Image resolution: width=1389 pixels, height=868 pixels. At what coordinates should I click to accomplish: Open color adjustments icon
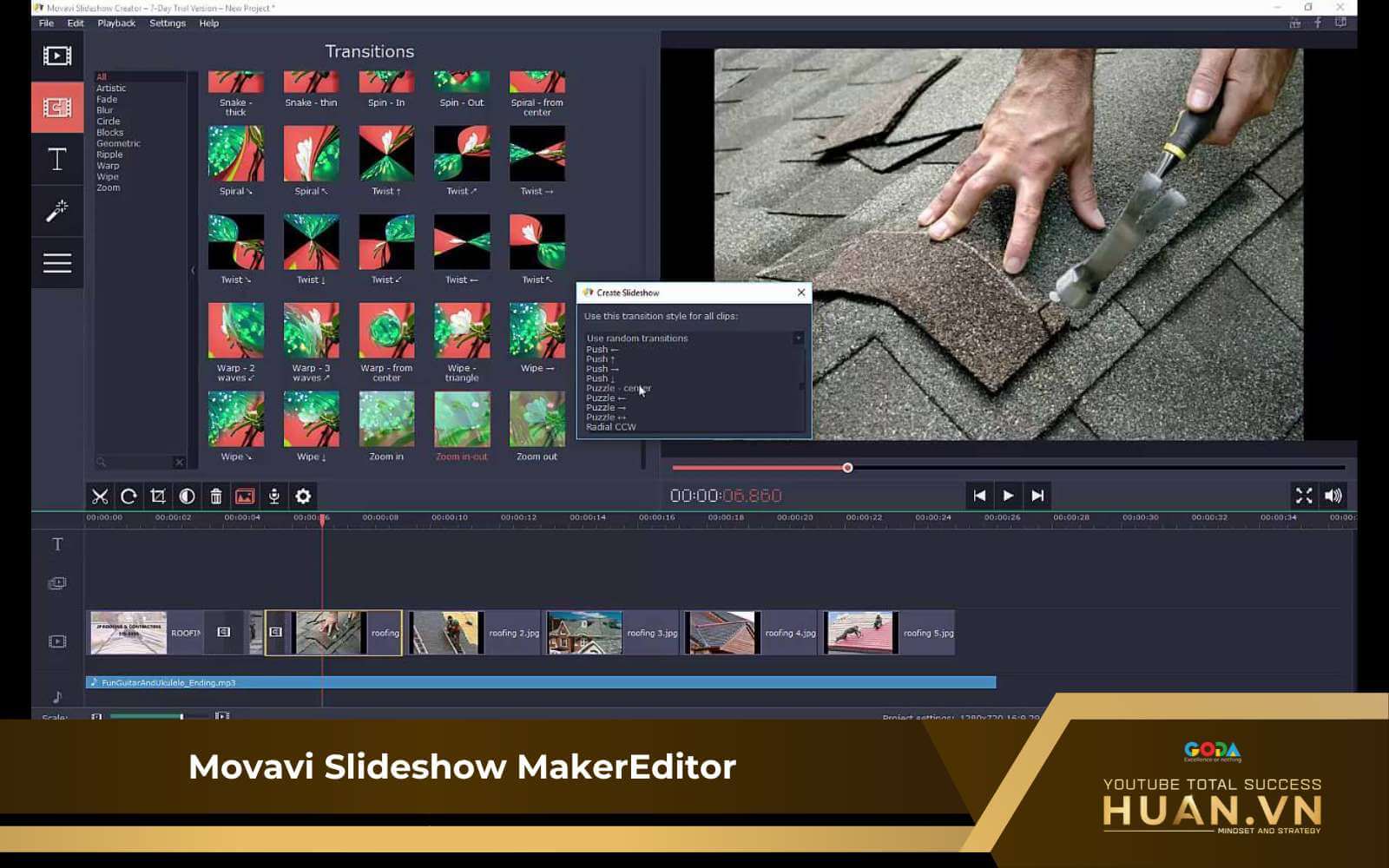[x=187, y=496]
